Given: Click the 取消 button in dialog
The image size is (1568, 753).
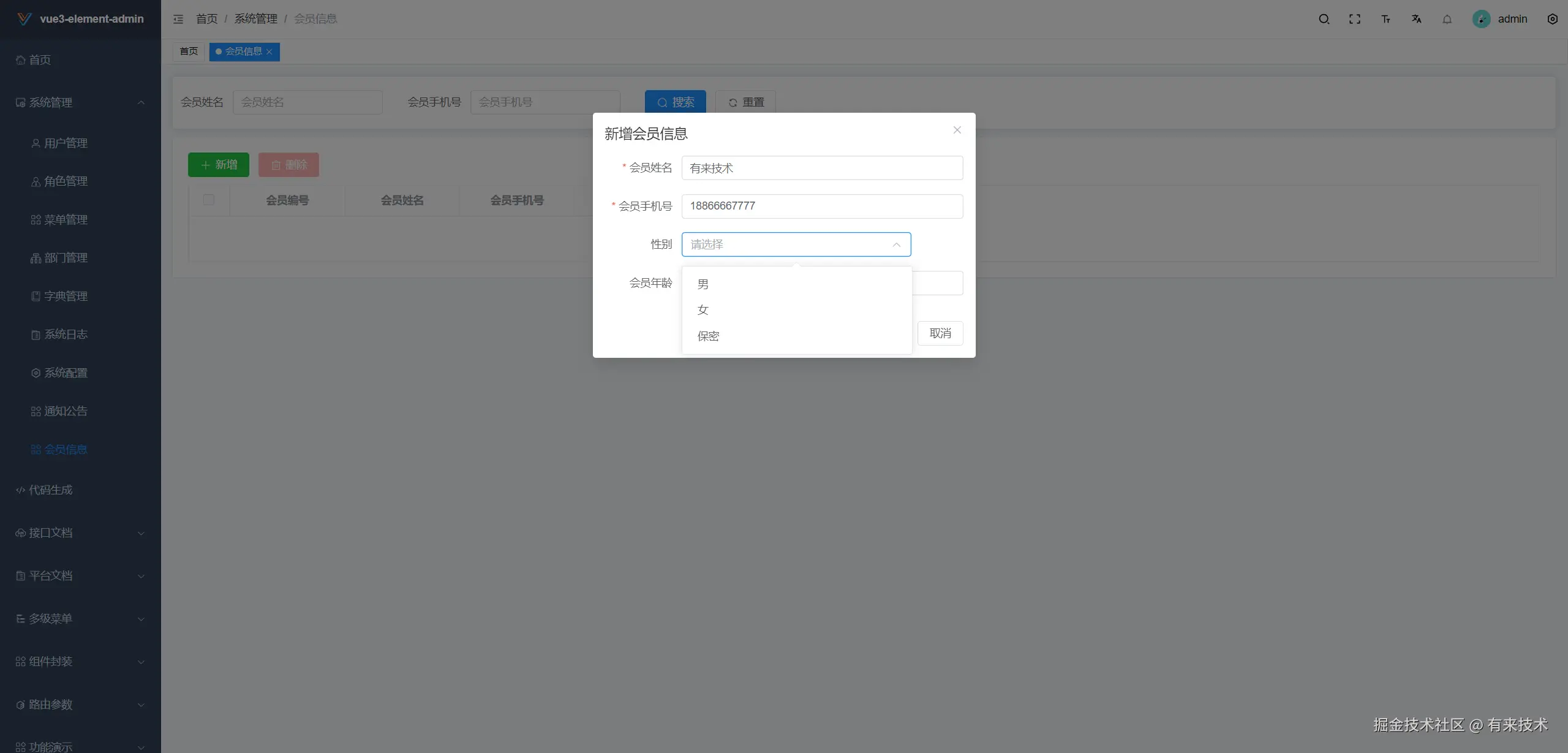Looking at the screenshot, I should point(940,333).
